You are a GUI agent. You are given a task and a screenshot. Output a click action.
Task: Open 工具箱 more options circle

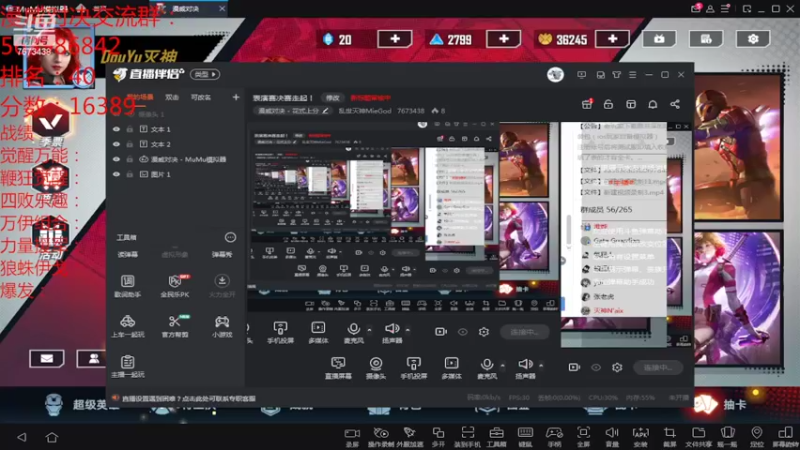click(231, 237)
